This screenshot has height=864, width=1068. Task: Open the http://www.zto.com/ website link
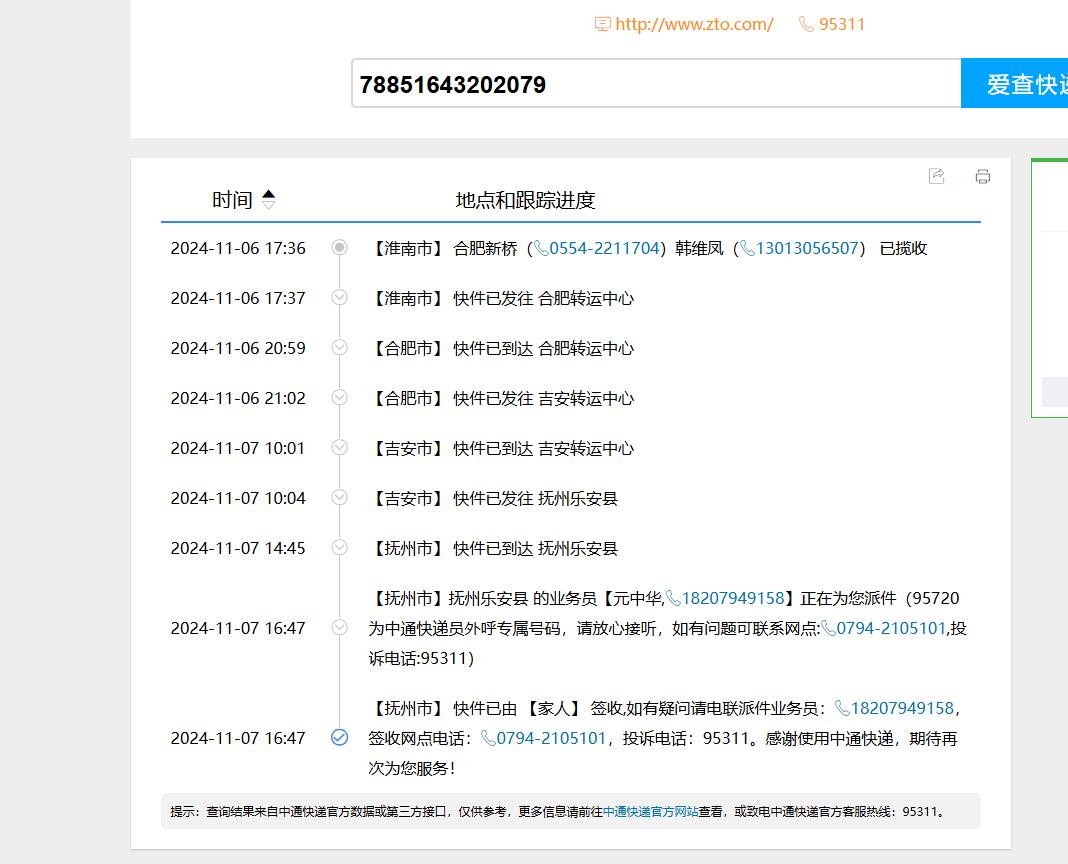click(x=694, y=25)
